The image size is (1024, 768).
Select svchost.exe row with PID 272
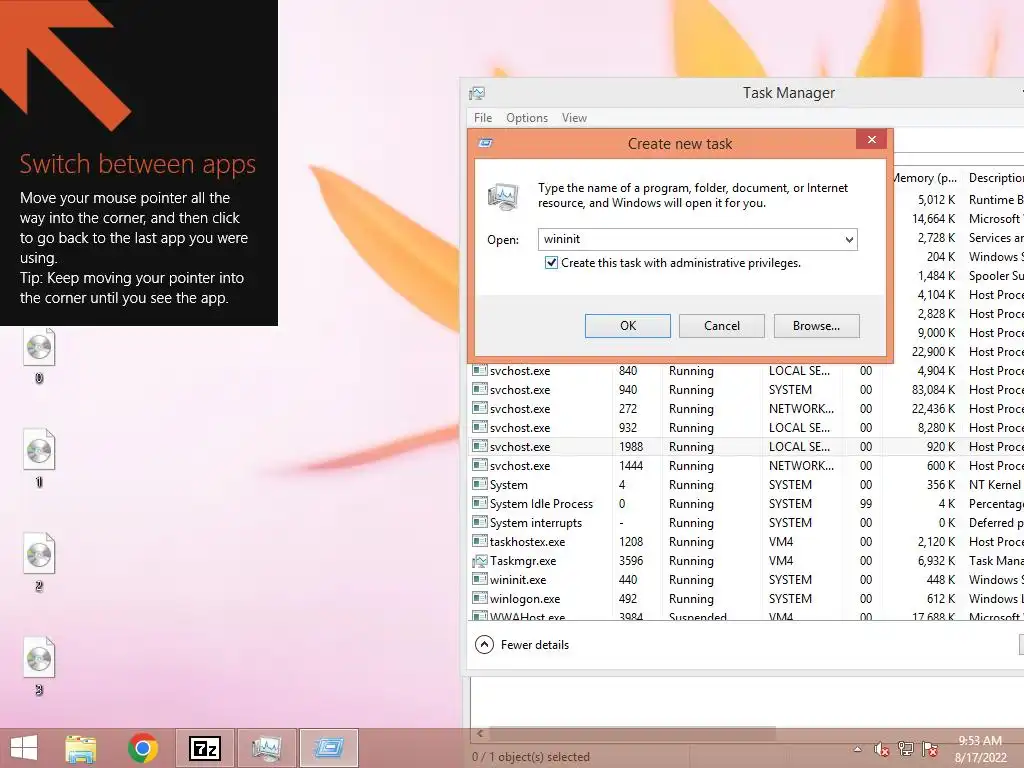point(747,409)
